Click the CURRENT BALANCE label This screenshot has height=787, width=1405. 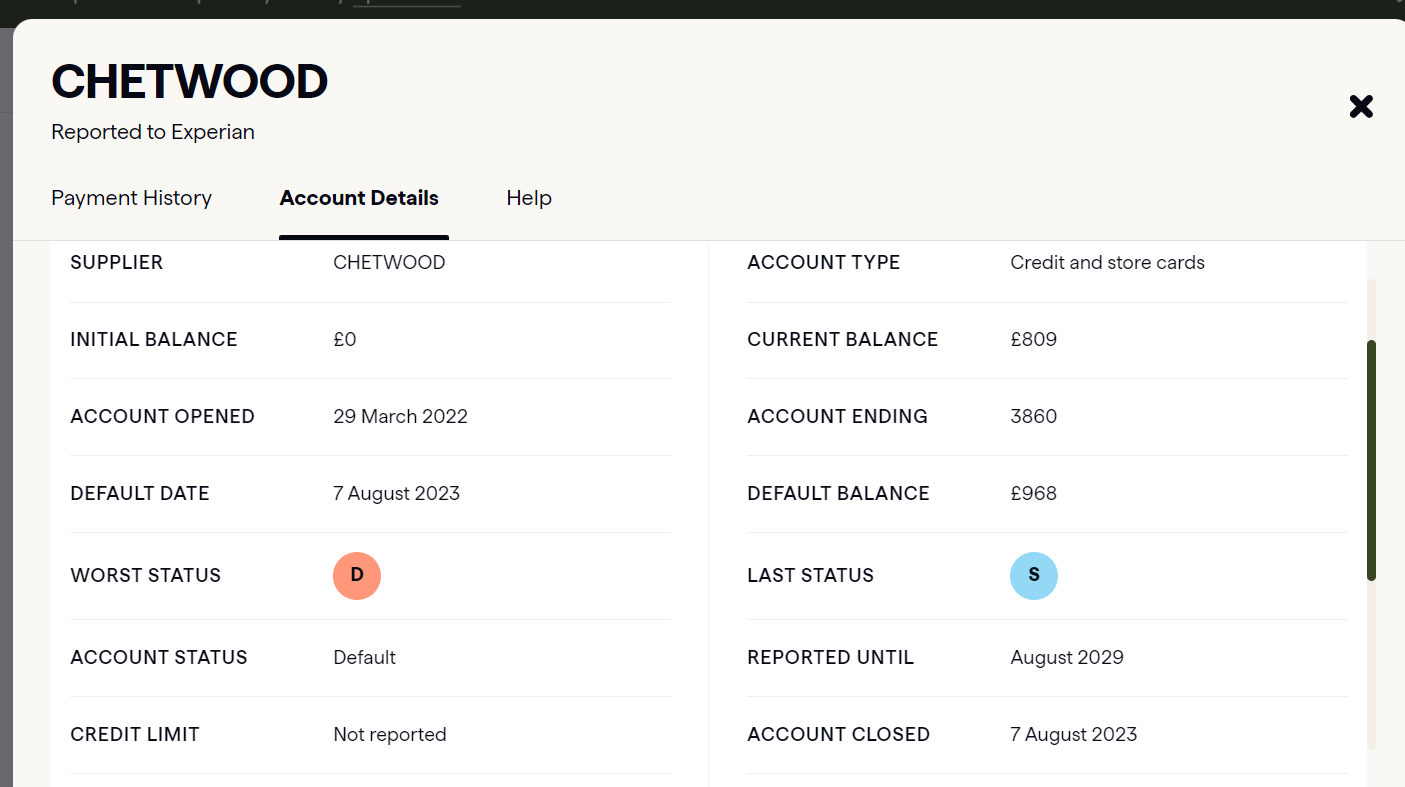843,340
